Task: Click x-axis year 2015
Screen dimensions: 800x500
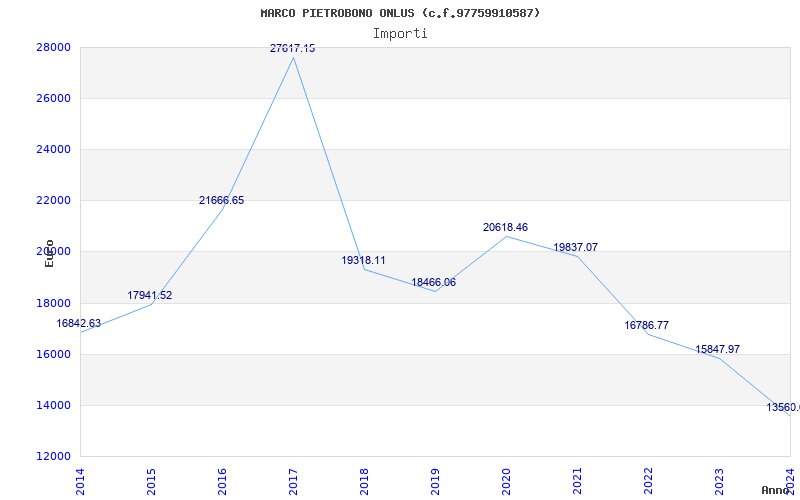Action: pyautogui.click(x=151, y=481)
